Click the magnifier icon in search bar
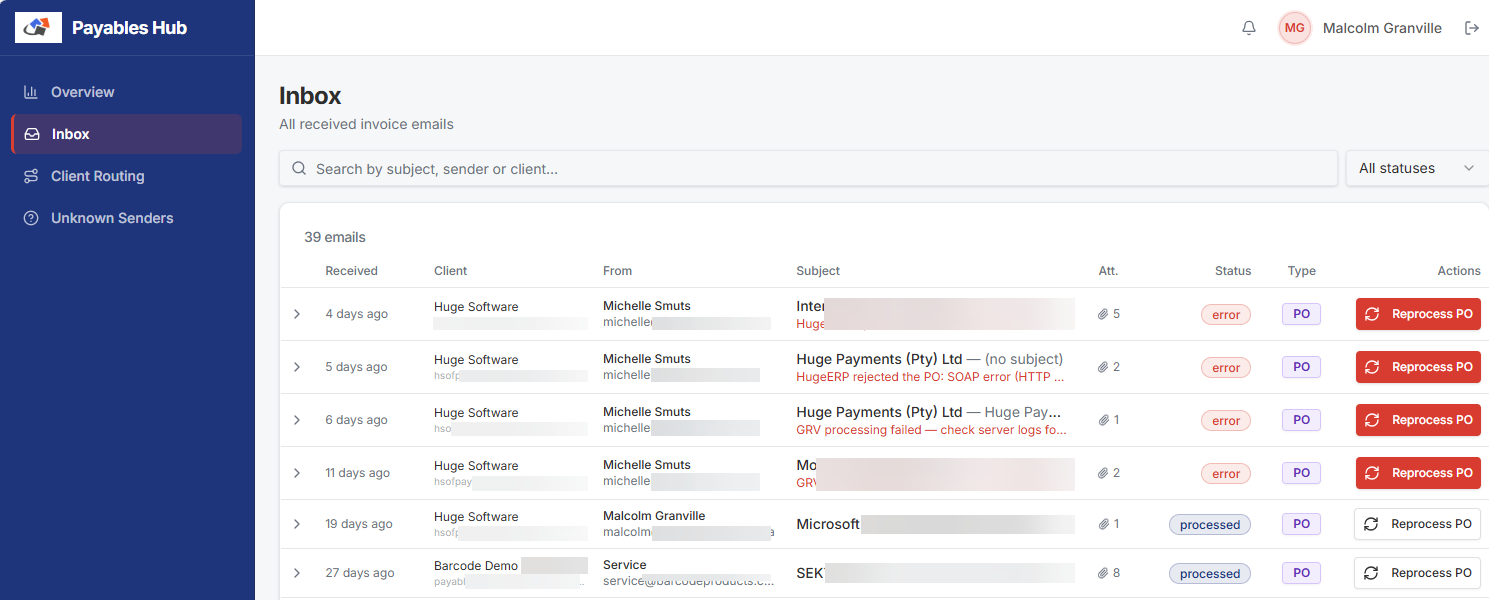 coord(299,169)
